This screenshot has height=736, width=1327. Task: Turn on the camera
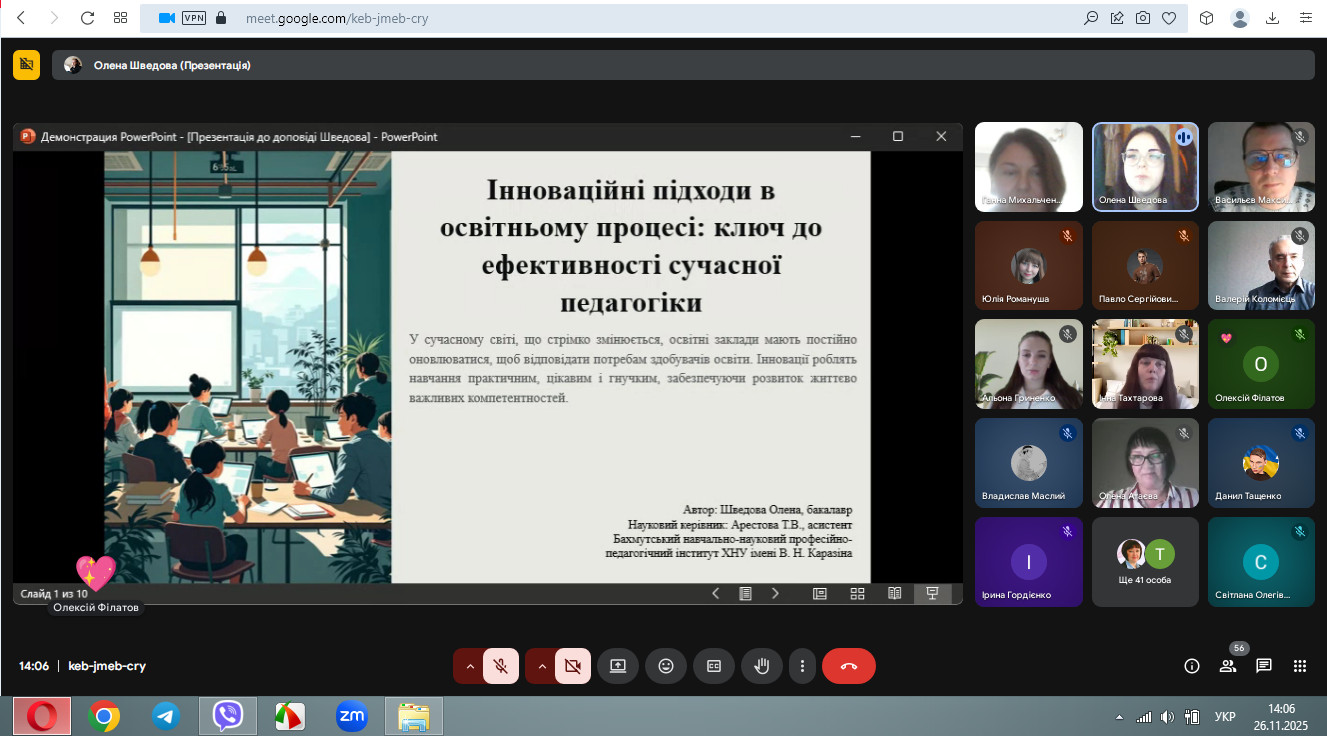click(572, 666)
